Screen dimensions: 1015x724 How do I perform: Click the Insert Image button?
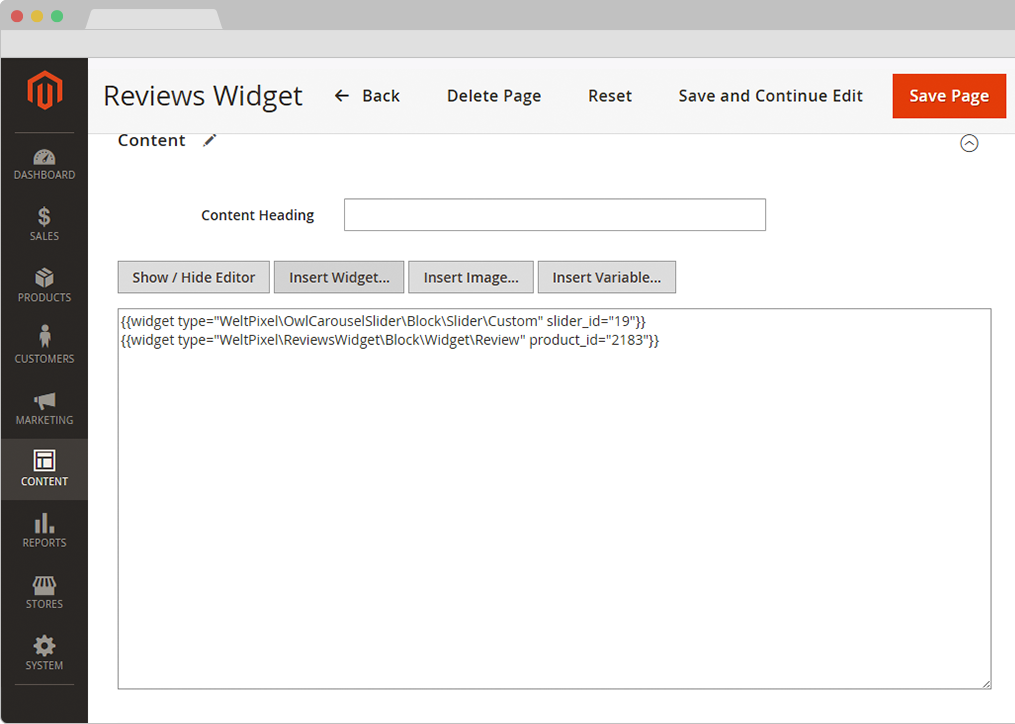pos(471,277)
